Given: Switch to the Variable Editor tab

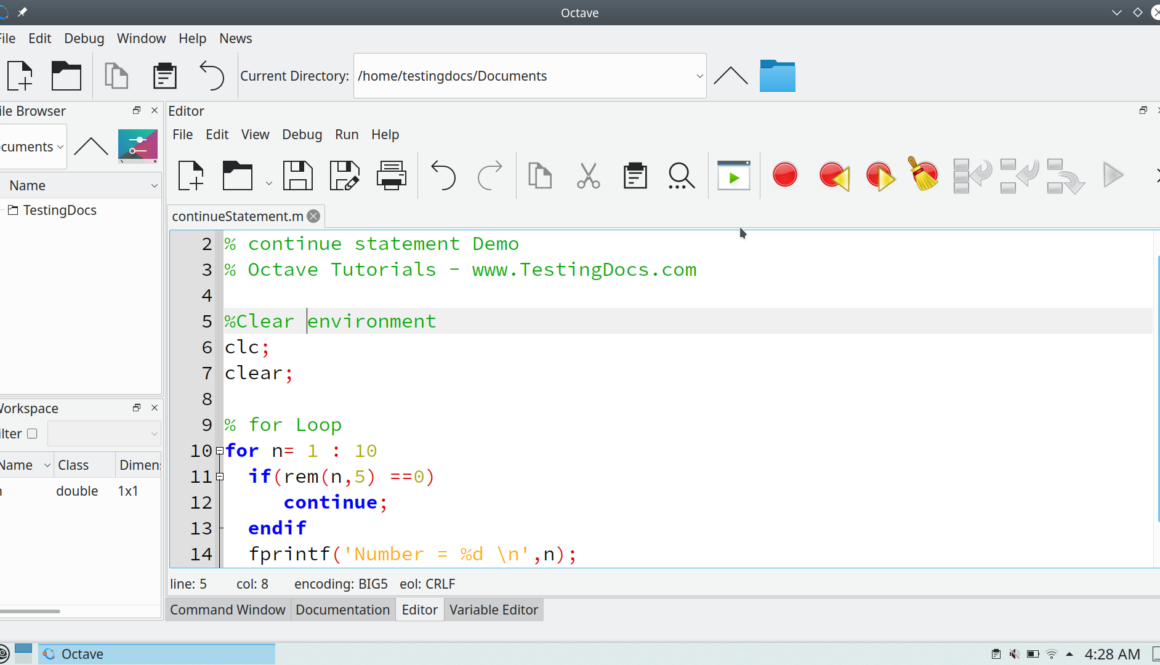Looking at the screenshot, I should pyautogui.click(x=493, y=610).
